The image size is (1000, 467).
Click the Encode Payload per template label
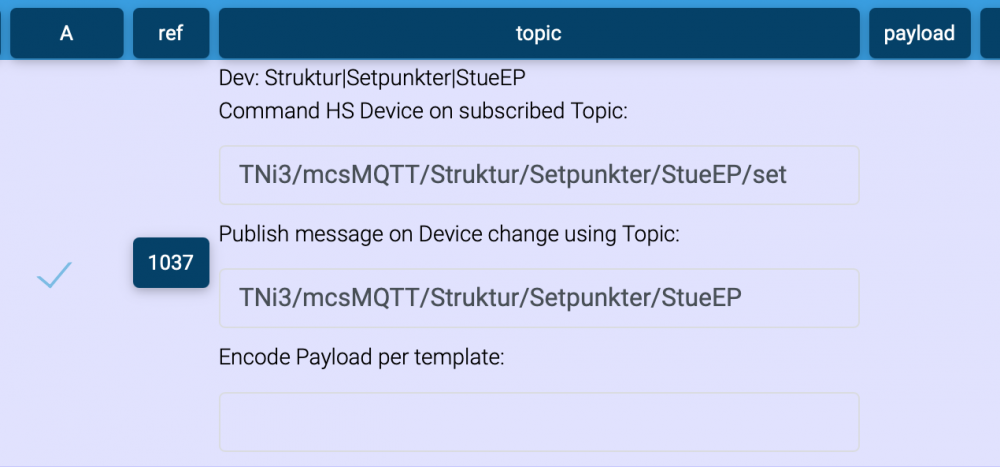(x=361, y=356)
